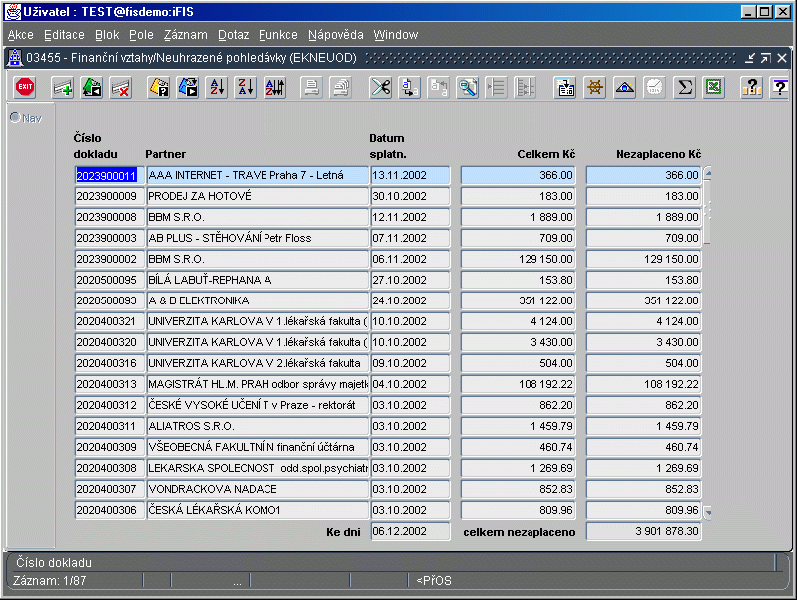Open the advanced sort settings icon
This screenshot has width=797, height=600.
[275, 87]
